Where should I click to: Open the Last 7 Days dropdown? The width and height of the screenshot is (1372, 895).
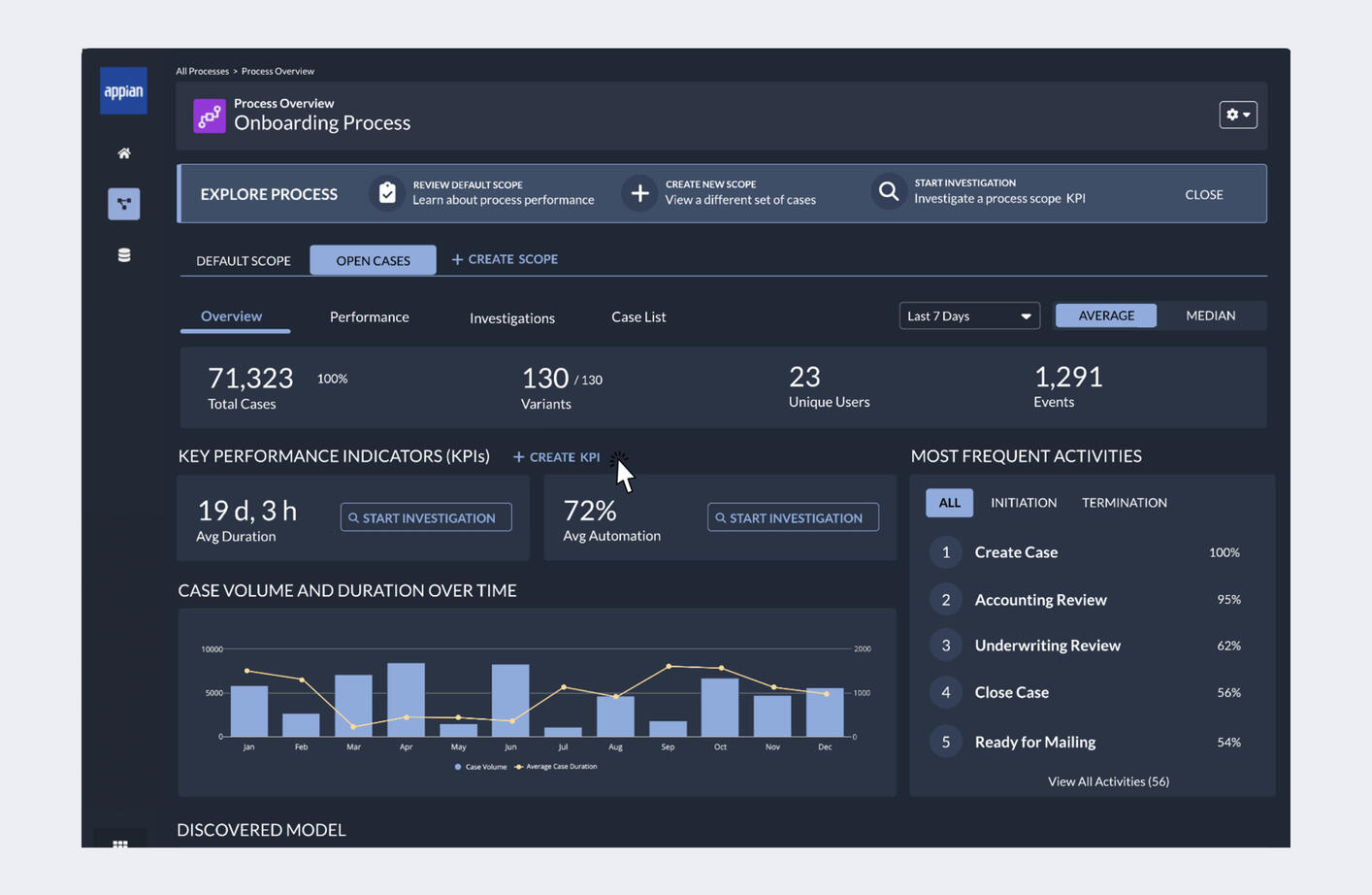pos(968,315)
